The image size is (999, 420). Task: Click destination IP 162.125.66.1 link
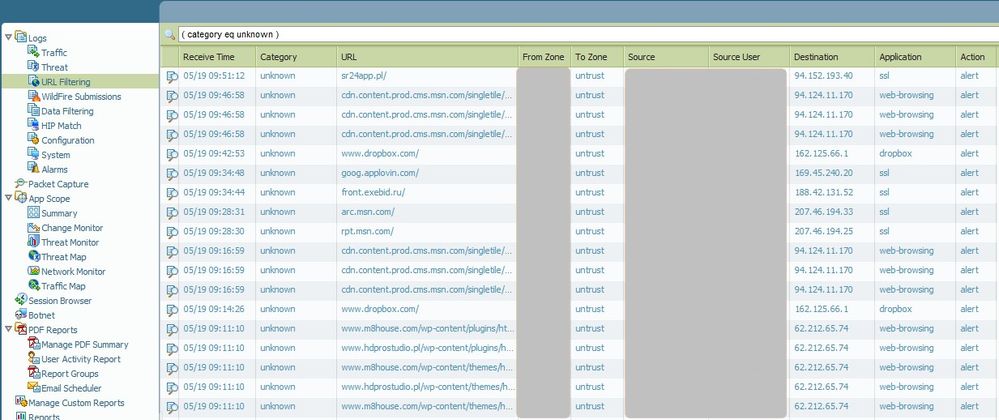[x=823, y=154]
